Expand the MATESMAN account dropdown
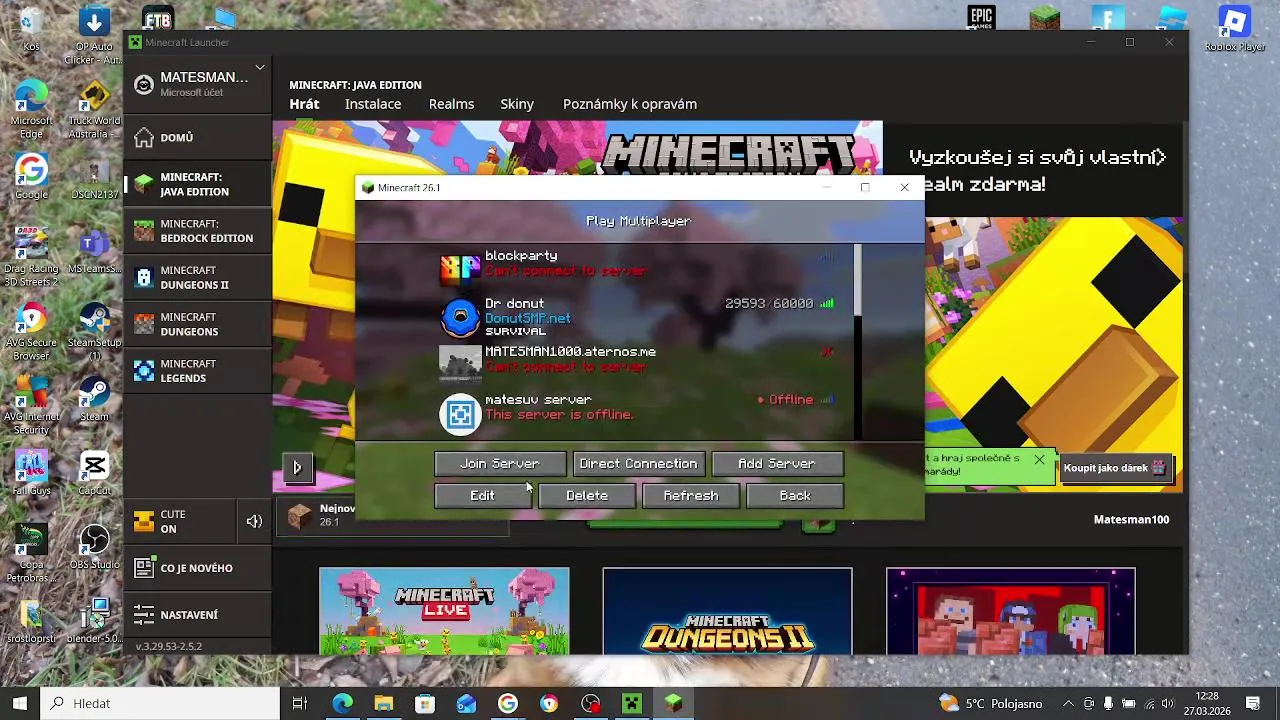Screen dimensions: 1280x720 point(259,67)
